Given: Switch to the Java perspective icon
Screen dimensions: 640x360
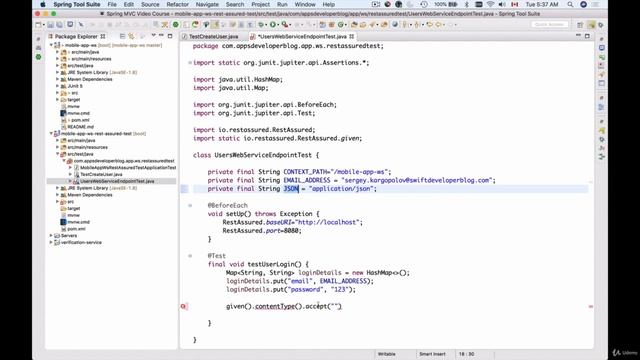Looking at the screenshot, I should [x=591, y=25].
